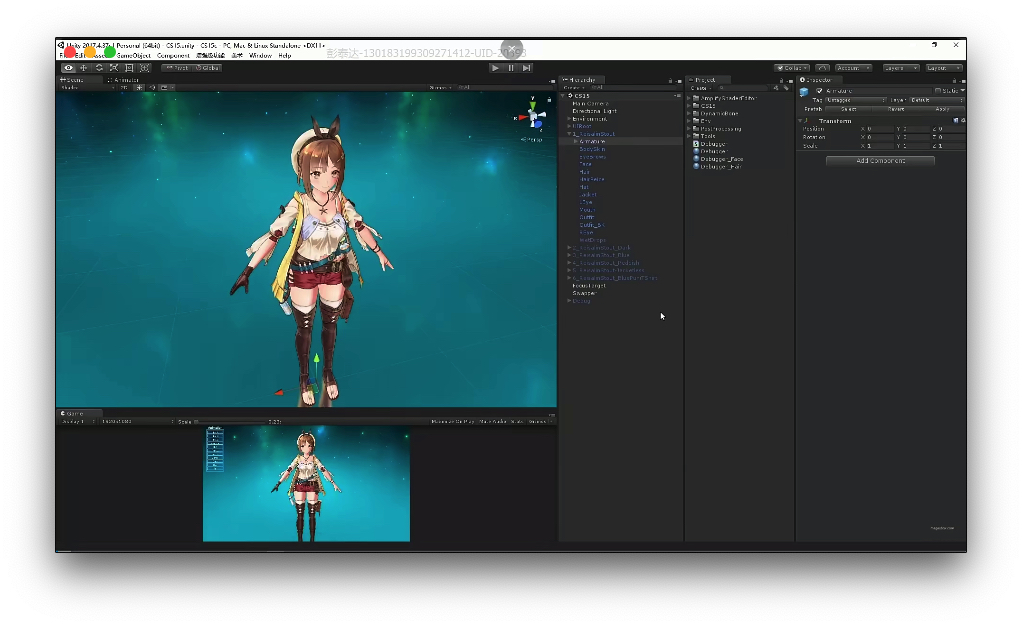Toggle scene lighting icon in Scene toolbar
1022x626 pixels.
[x=139, y=87]
